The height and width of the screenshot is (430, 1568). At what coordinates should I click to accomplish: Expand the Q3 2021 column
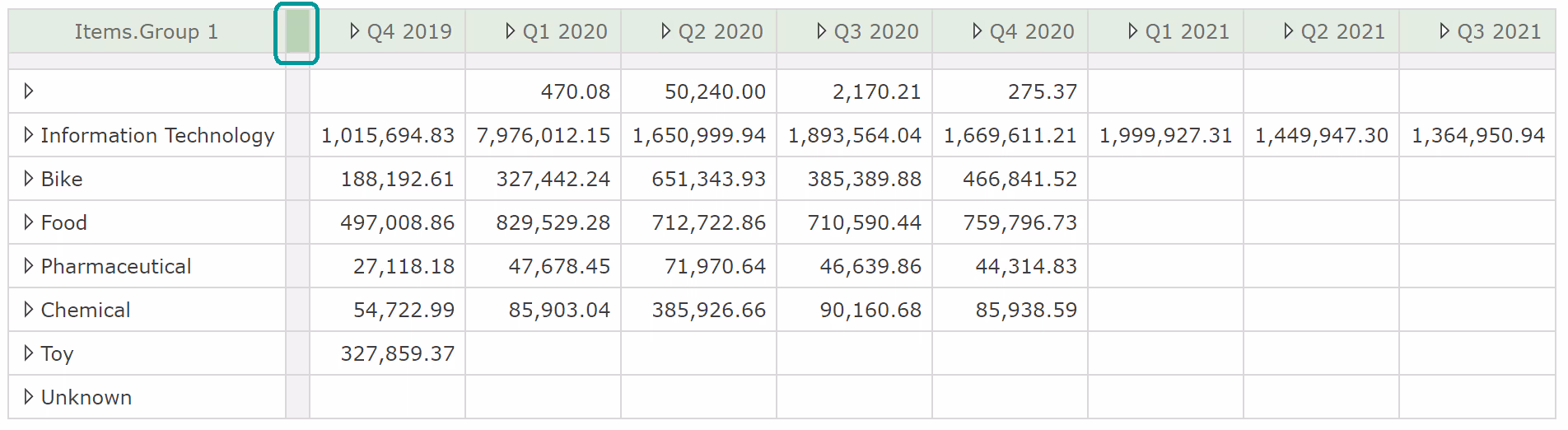[1444, 31]
